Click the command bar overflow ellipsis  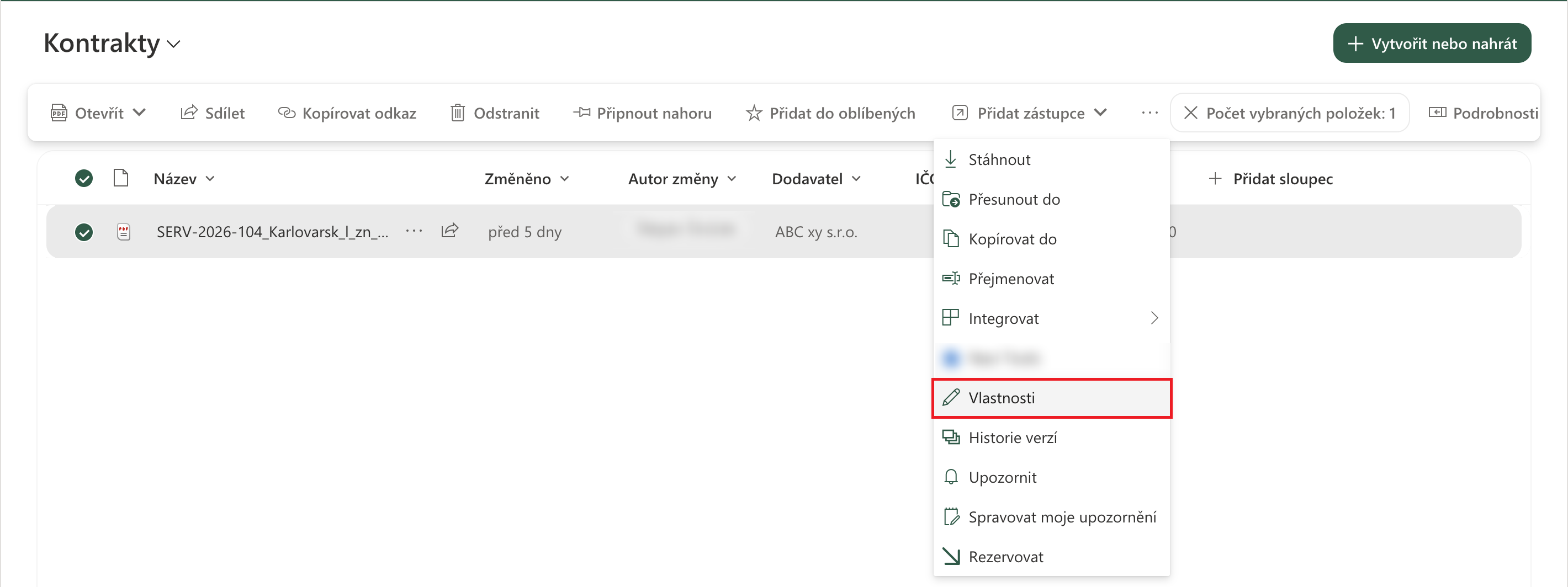(x=1149, y=113)
